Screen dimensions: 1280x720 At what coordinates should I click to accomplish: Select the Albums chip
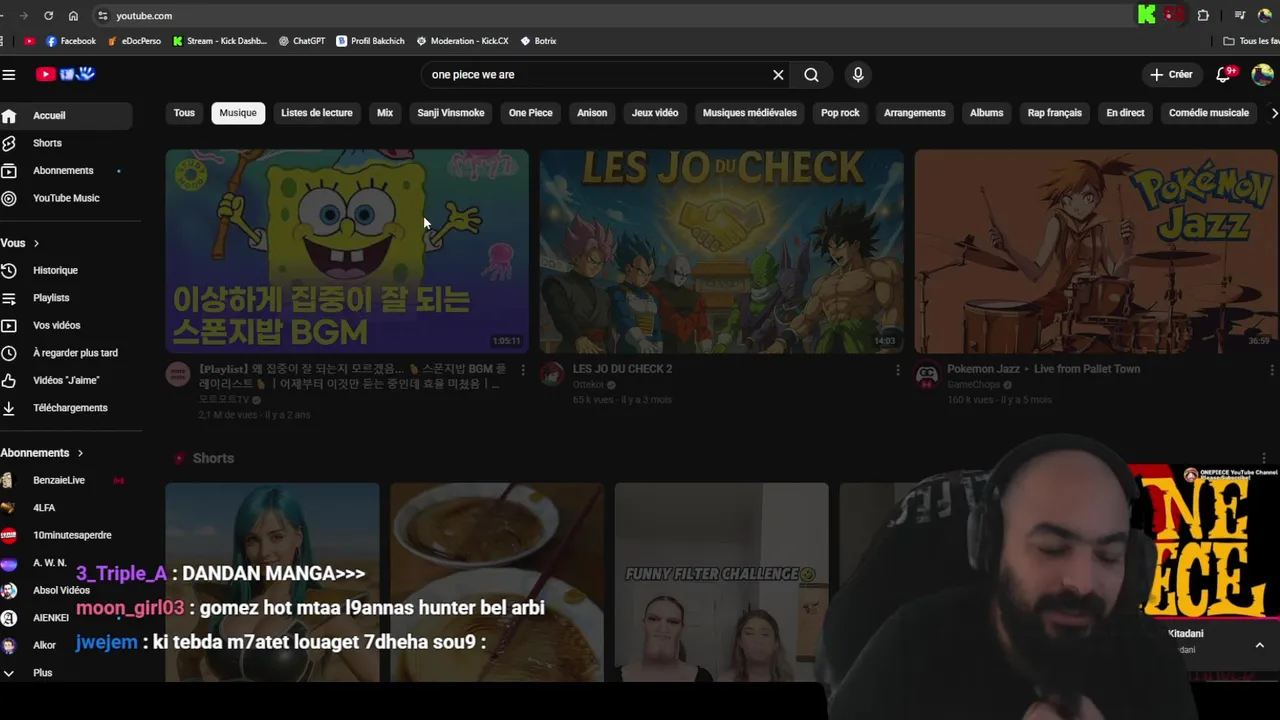(986, 113)
